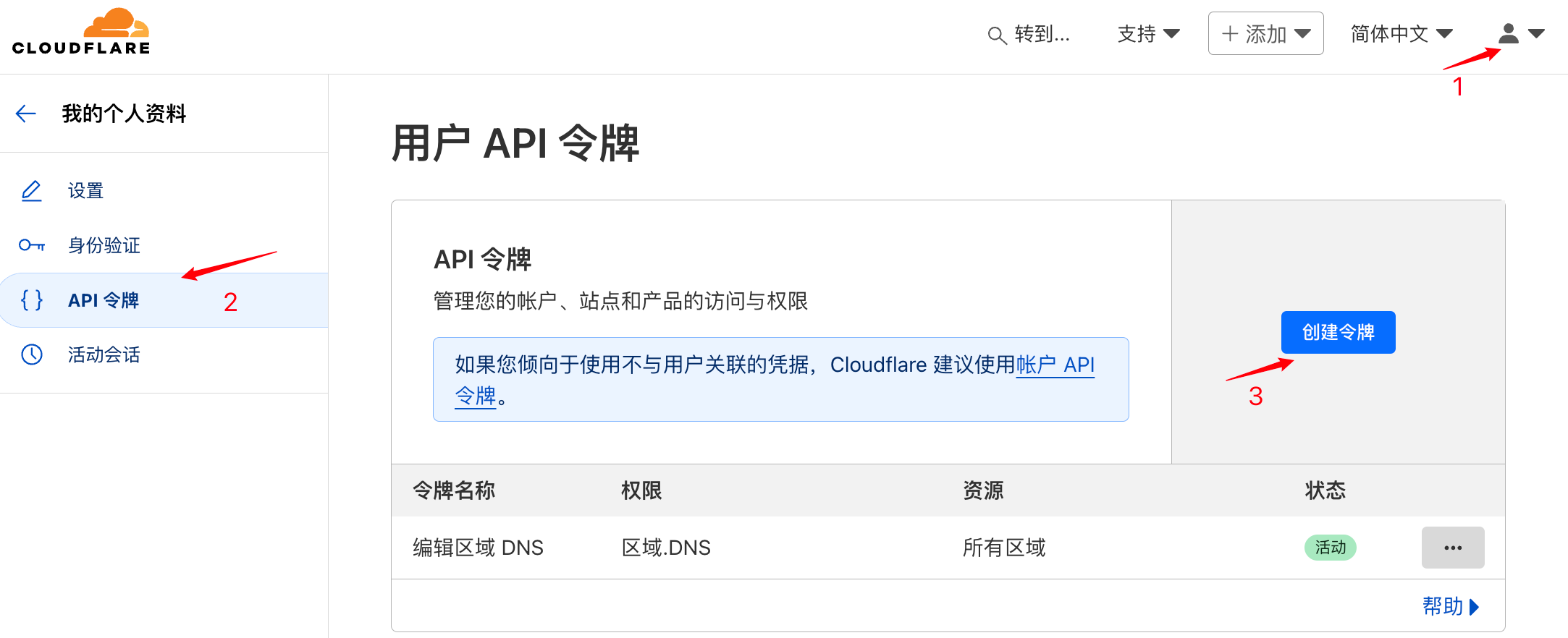Click 我的个人资料 header text
The image size is (1568, 638).
coord(124,114)
